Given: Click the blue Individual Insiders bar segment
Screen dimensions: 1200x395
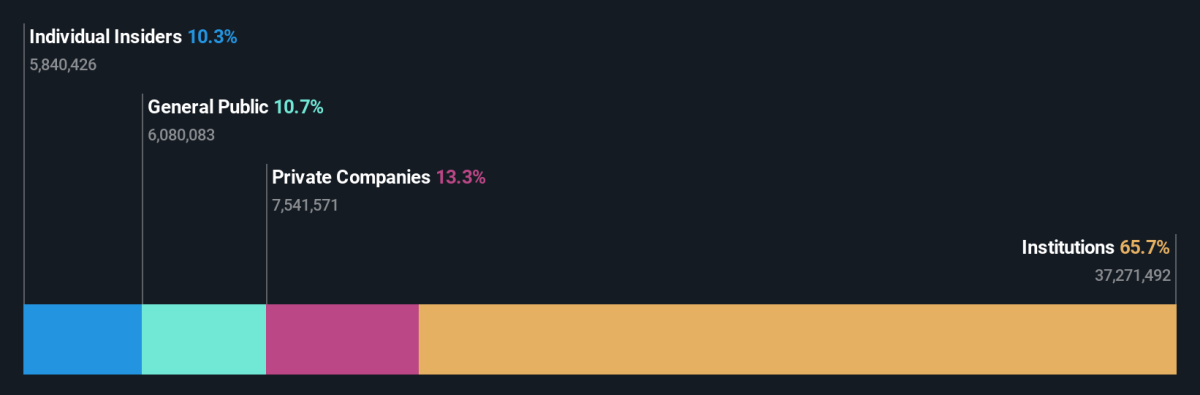Looking at the screenshot, I should 83,339.
